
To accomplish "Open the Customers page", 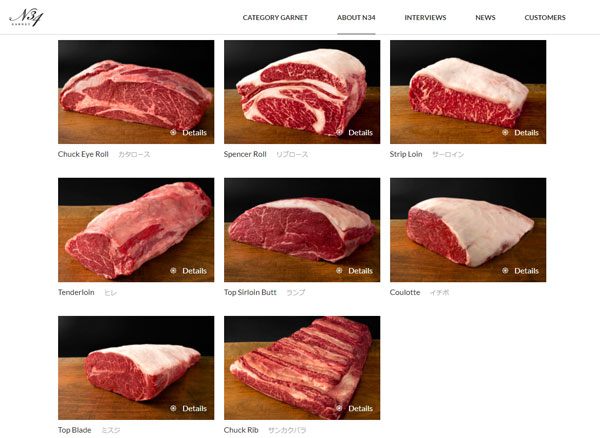I will [545, 18].
